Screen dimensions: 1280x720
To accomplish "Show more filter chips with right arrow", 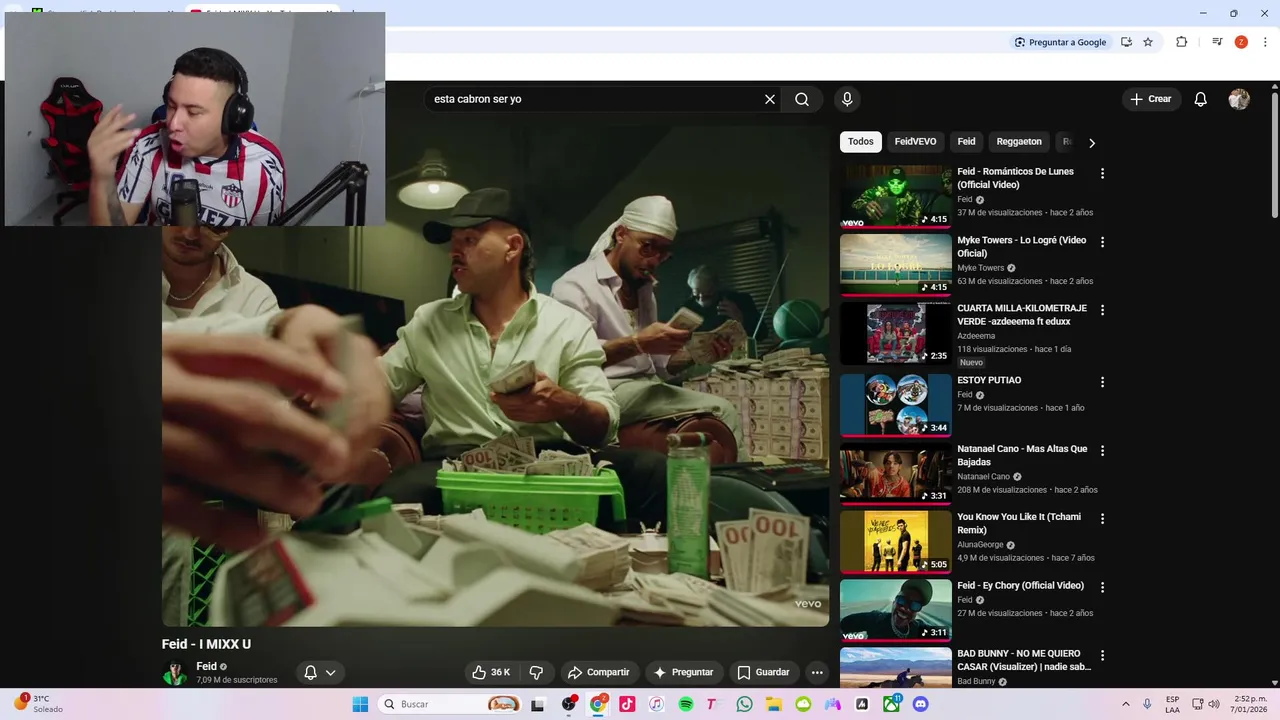I will pyautogui.click(x=1092, y=143).
